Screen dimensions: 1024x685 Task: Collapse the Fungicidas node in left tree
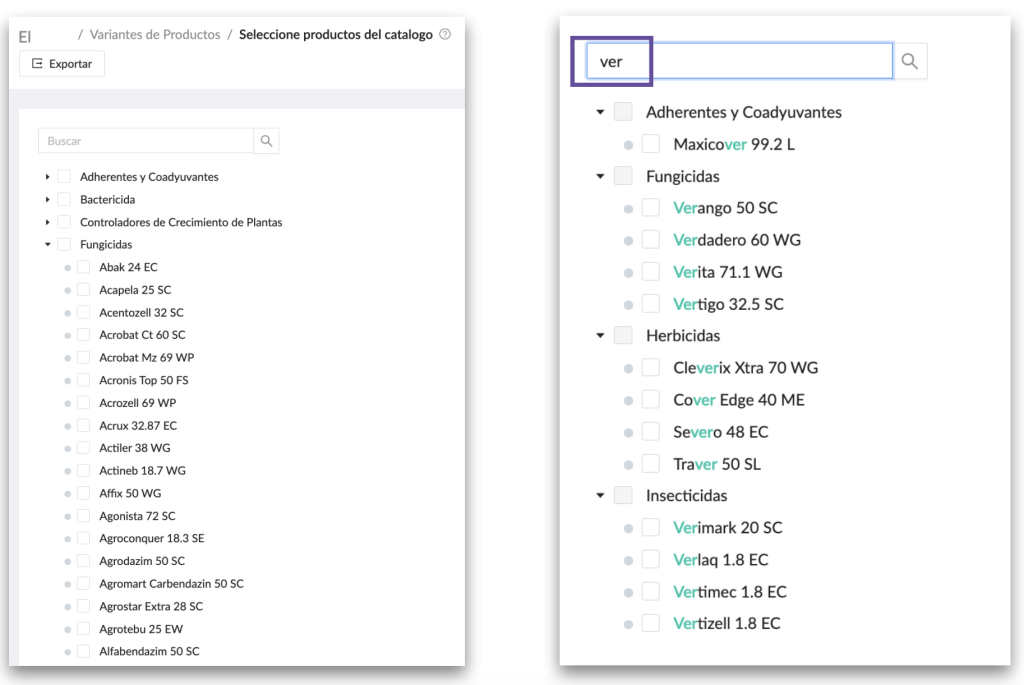(x=48, y=245)
